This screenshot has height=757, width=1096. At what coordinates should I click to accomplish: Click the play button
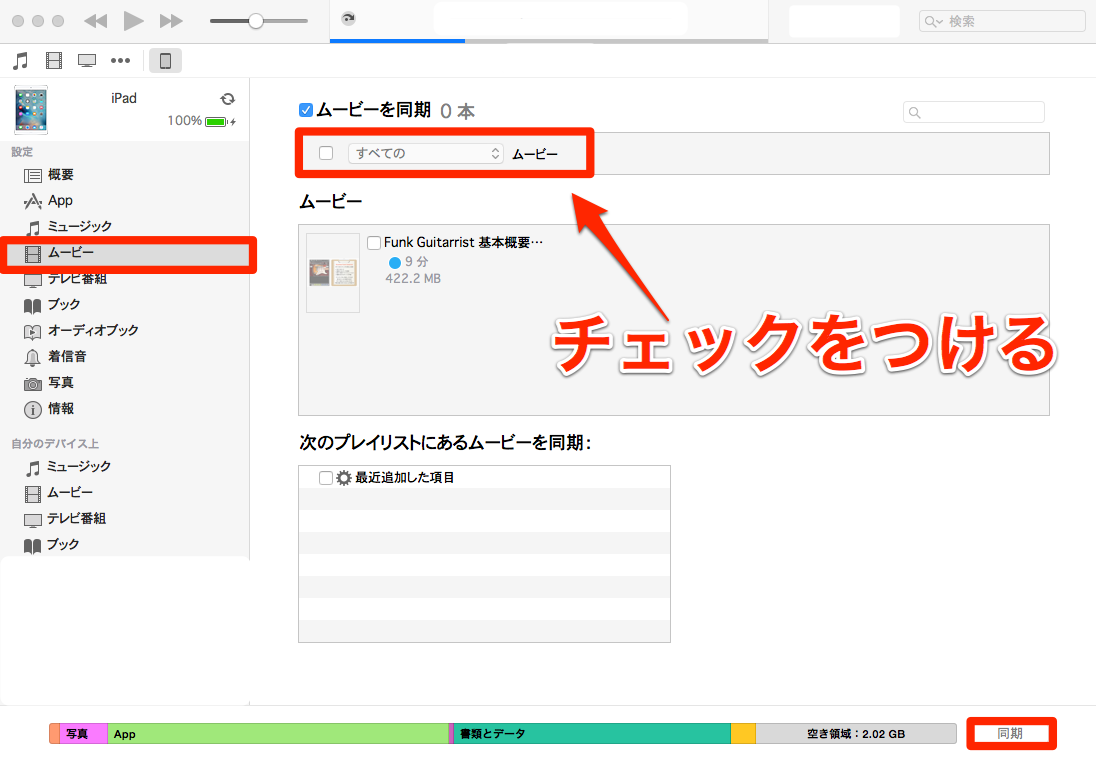click(x=133, y=21)
